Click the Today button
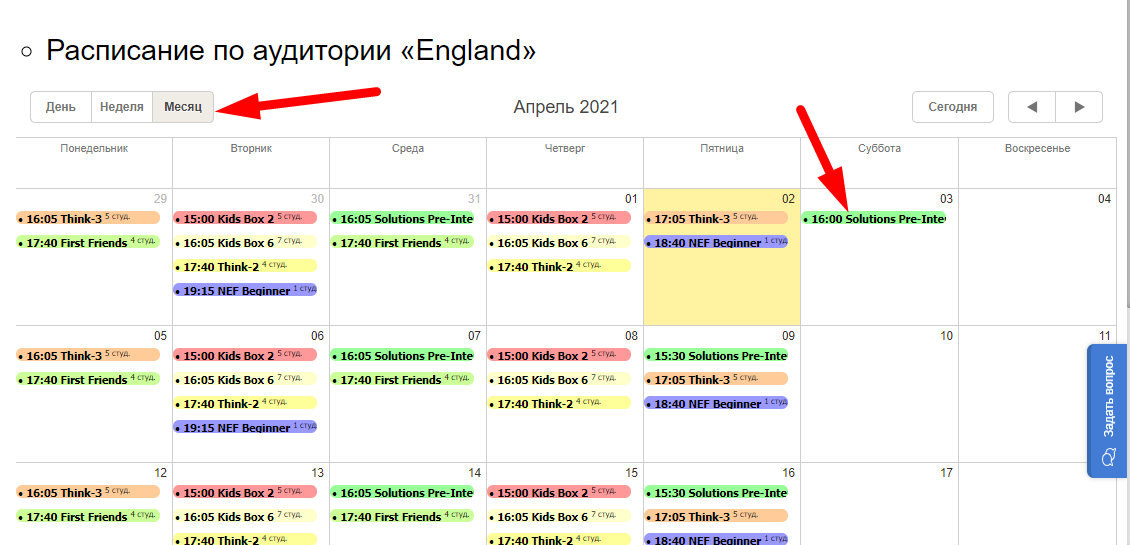The width and height of the screenshot is (1130, 545). [953, 107]
